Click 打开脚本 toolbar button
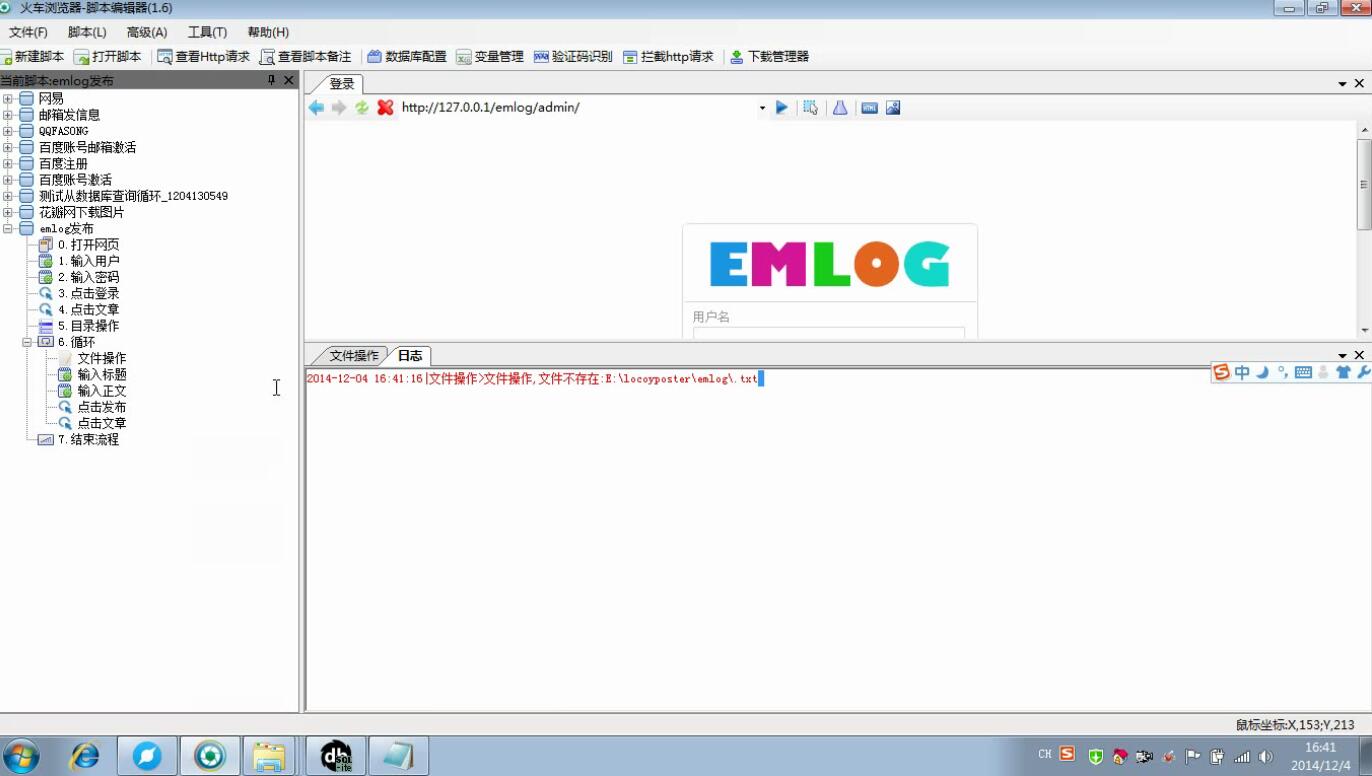The height and width of the screenshot is (776, 1372). coord(107,57)
